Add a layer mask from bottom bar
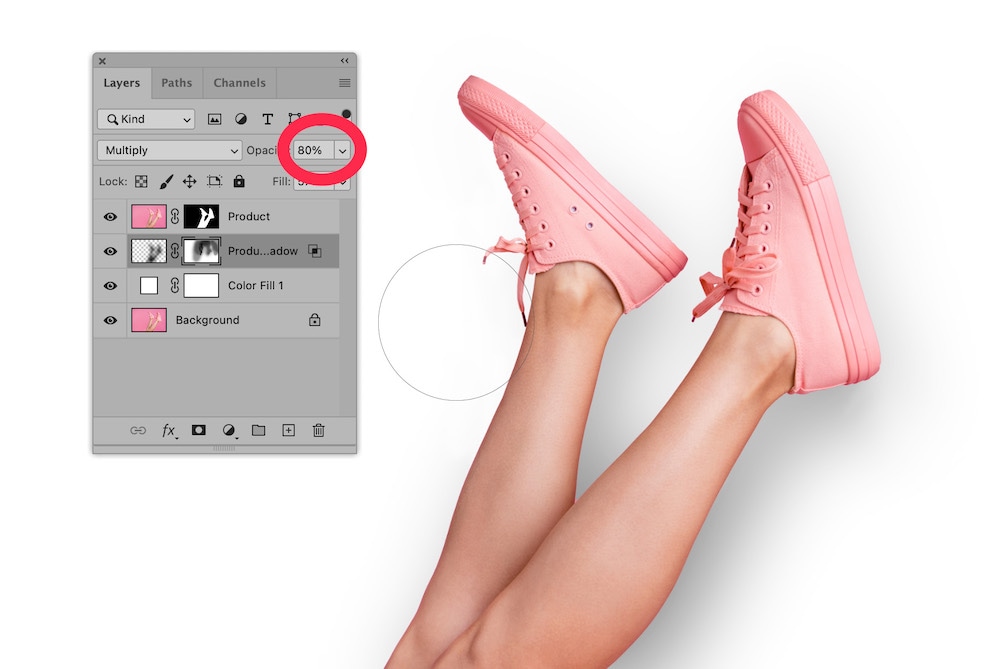This screenshot has height=669, width=1000. click(198, 430)
